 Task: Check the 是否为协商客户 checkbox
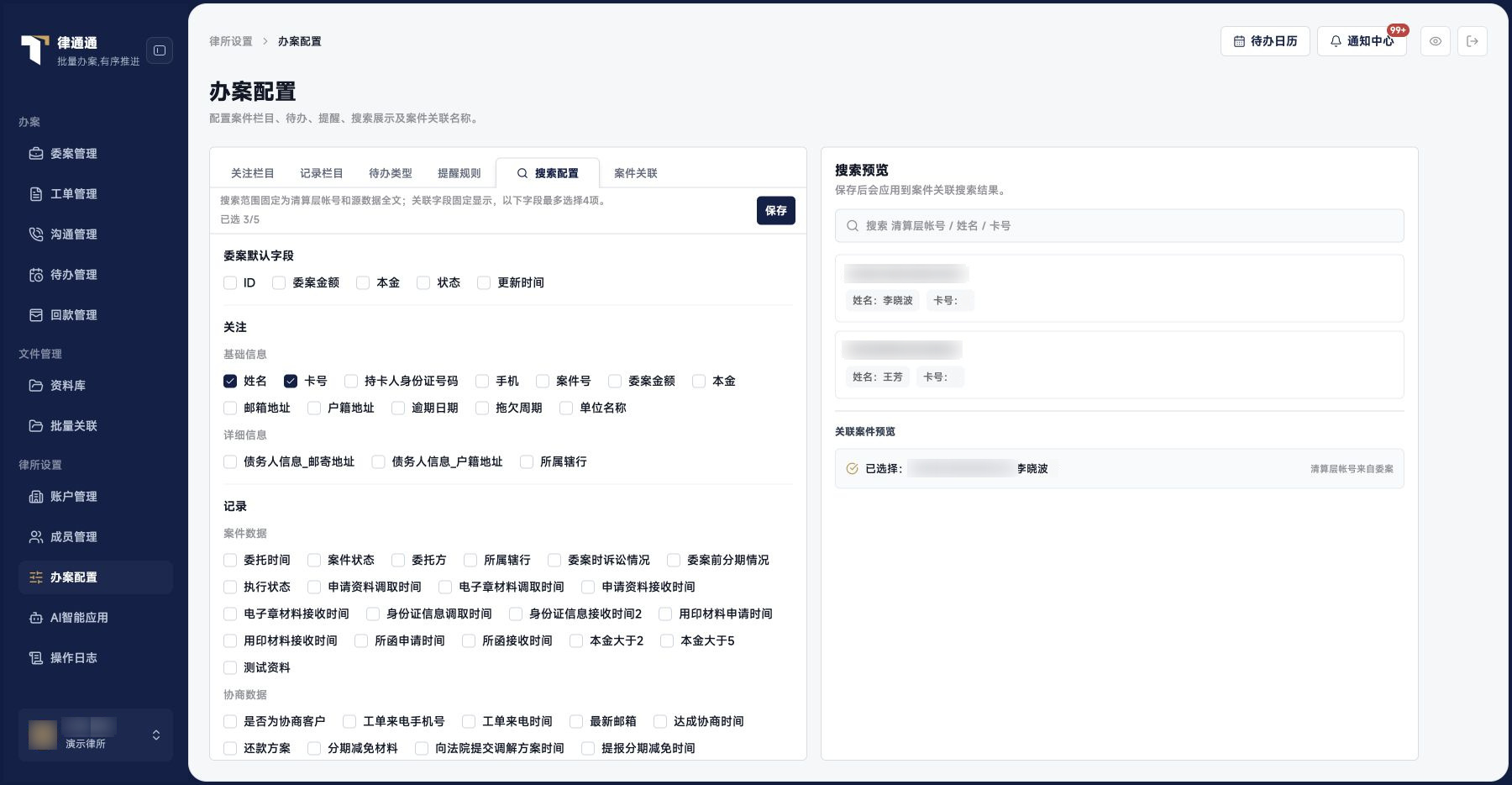pos(230,722)
